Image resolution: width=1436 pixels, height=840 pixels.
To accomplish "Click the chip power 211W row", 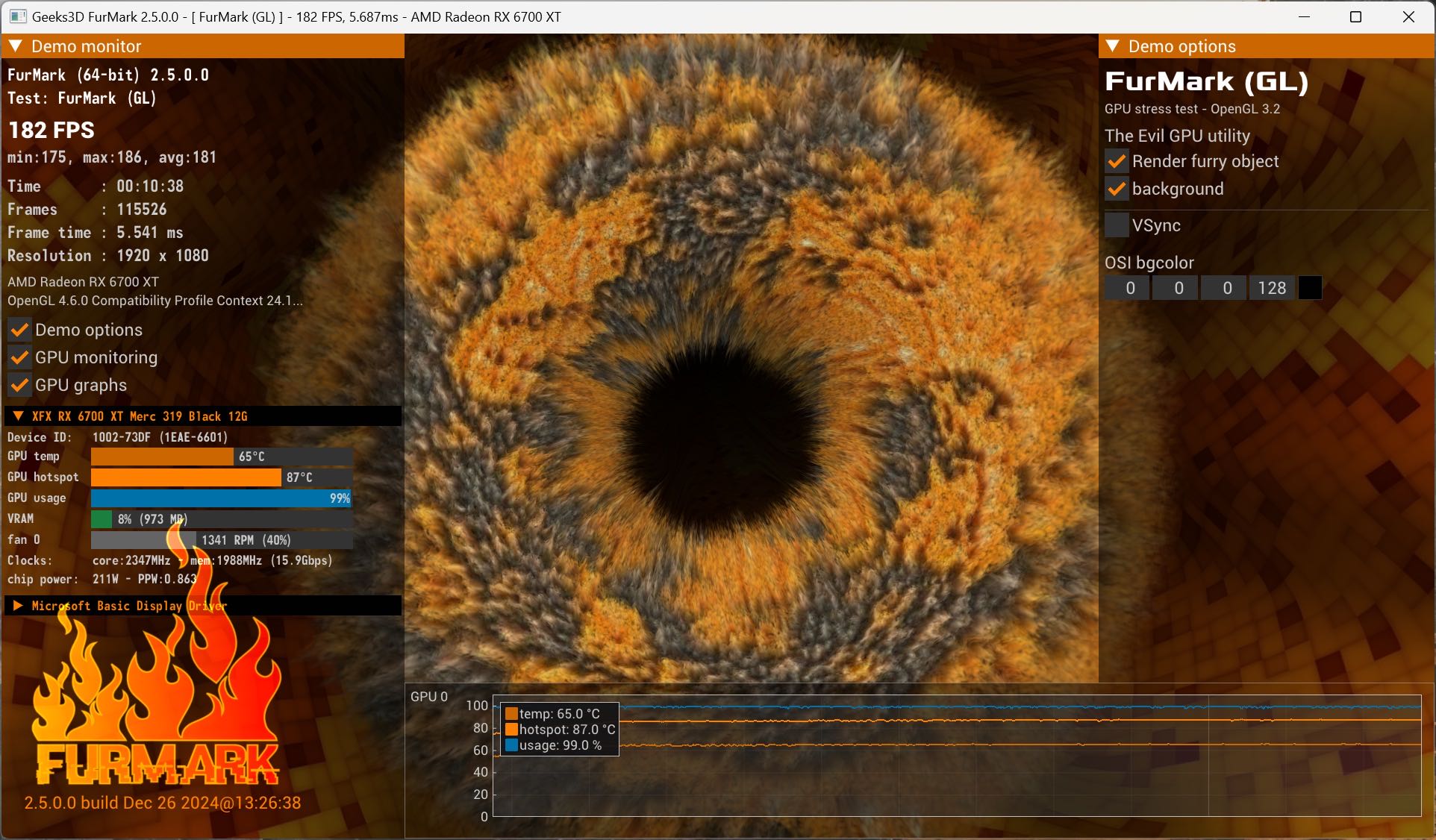I will [102, 579].
